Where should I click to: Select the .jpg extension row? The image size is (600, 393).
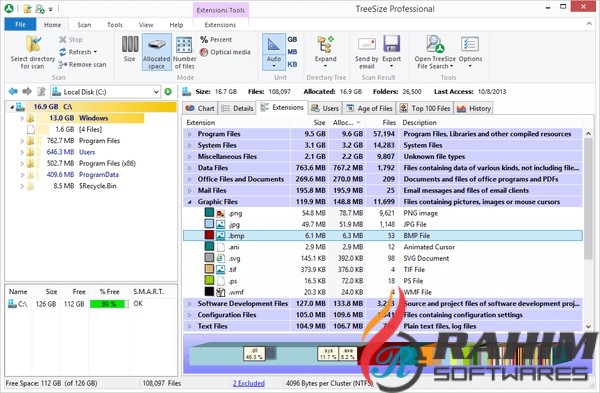pyautogui.click(x=383, y=224)
